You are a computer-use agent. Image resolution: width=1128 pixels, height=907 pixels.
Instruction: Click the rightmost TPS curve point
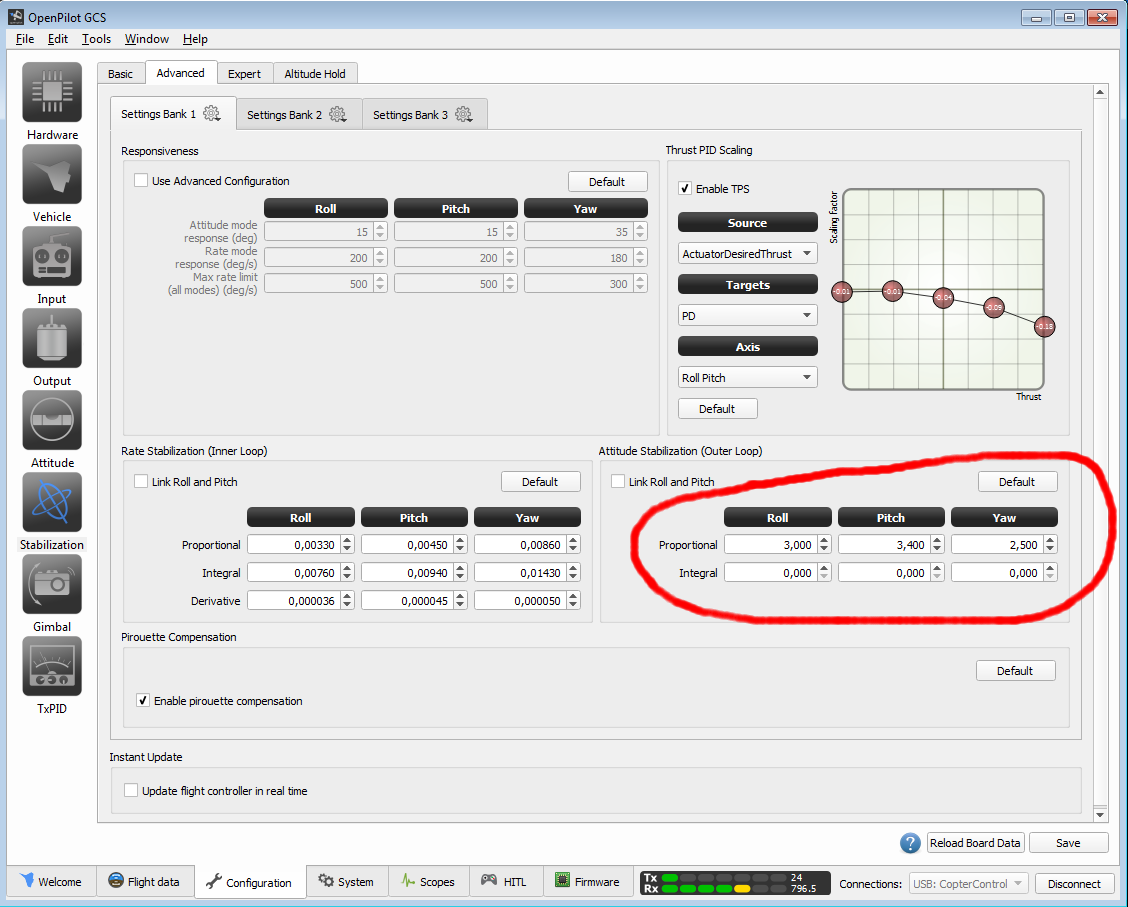[1044, 327]
